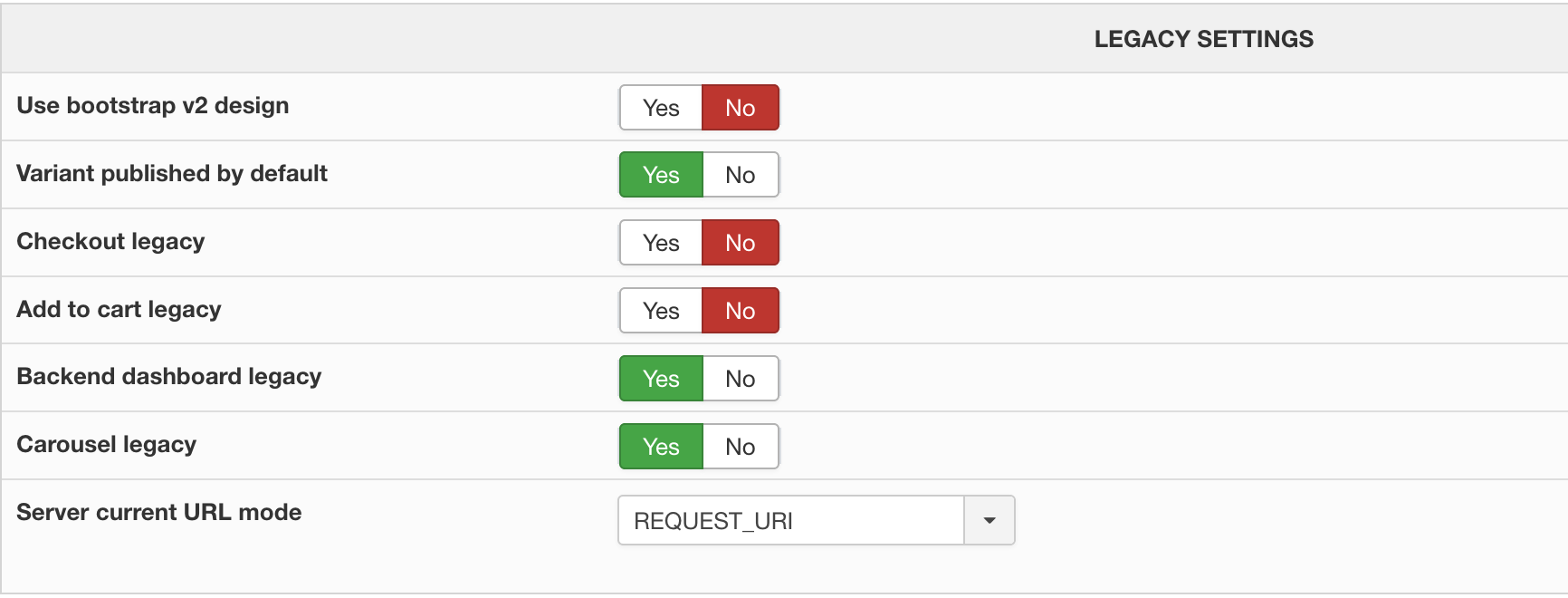Switch Carousel legacy to No

740,447
